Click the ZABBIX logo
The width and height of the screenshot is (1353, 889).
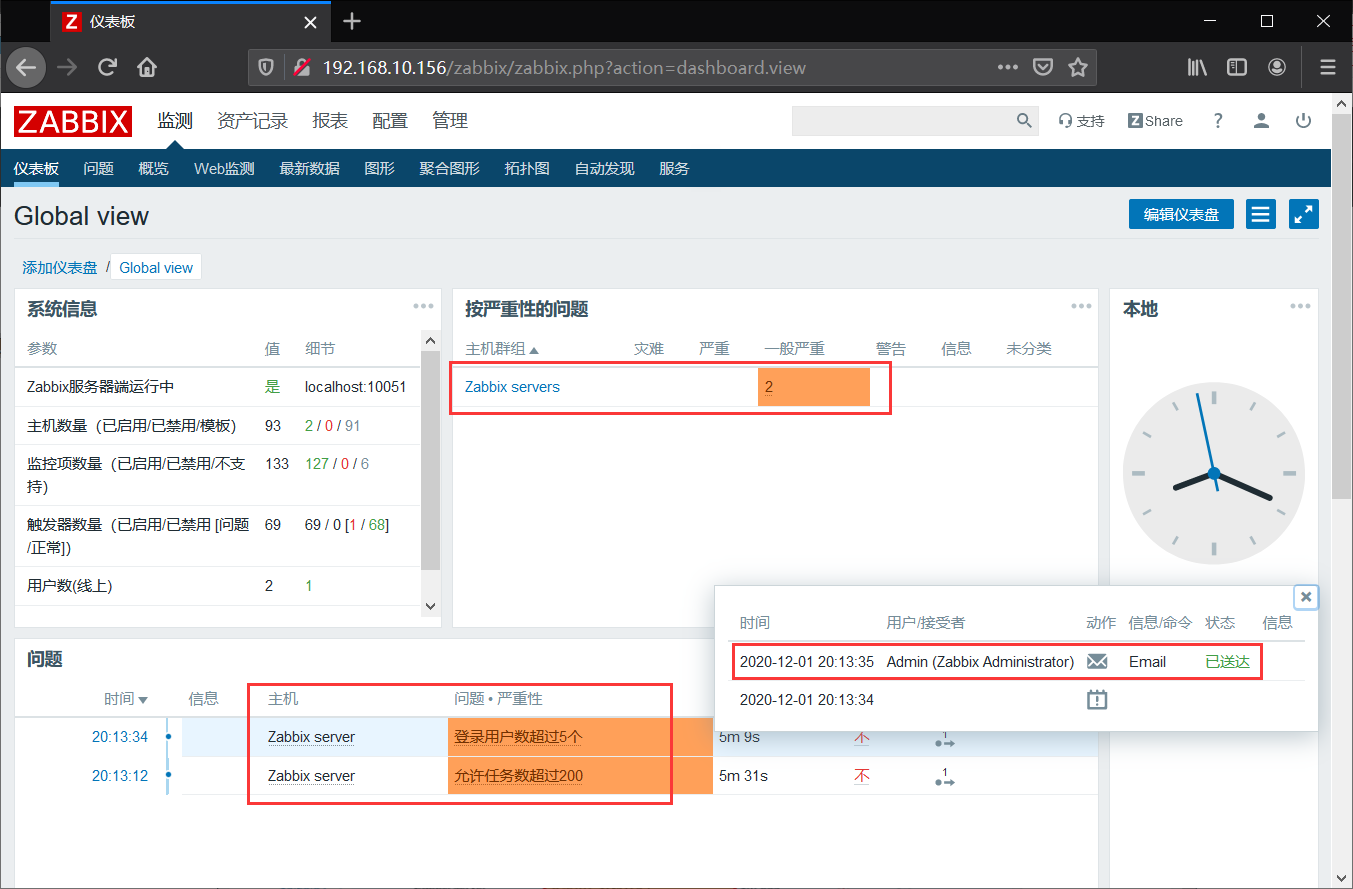[x=73, y=121]
